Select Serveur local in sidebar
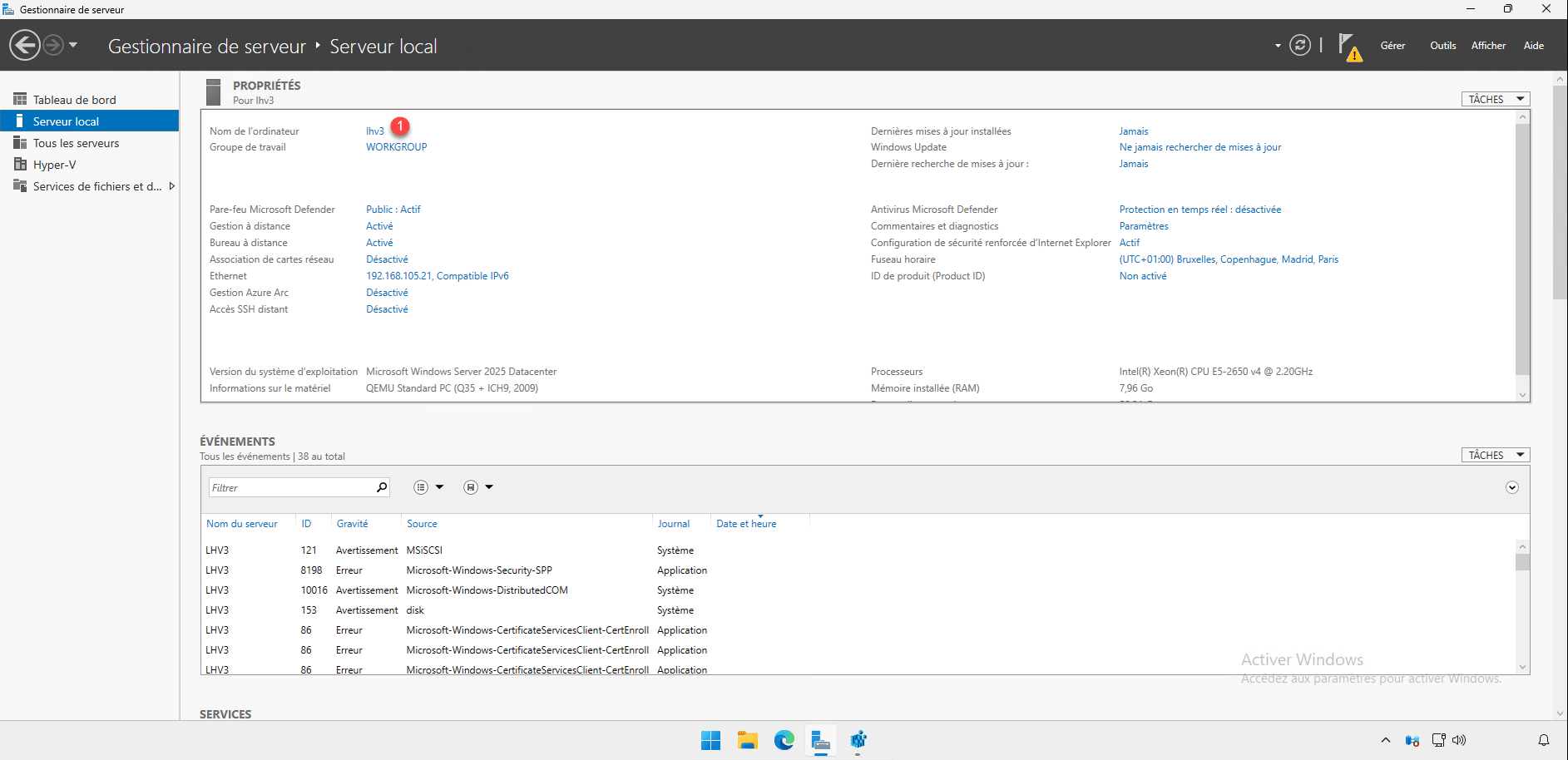This screenshot has height=760, width=1568. pos(90,121)
